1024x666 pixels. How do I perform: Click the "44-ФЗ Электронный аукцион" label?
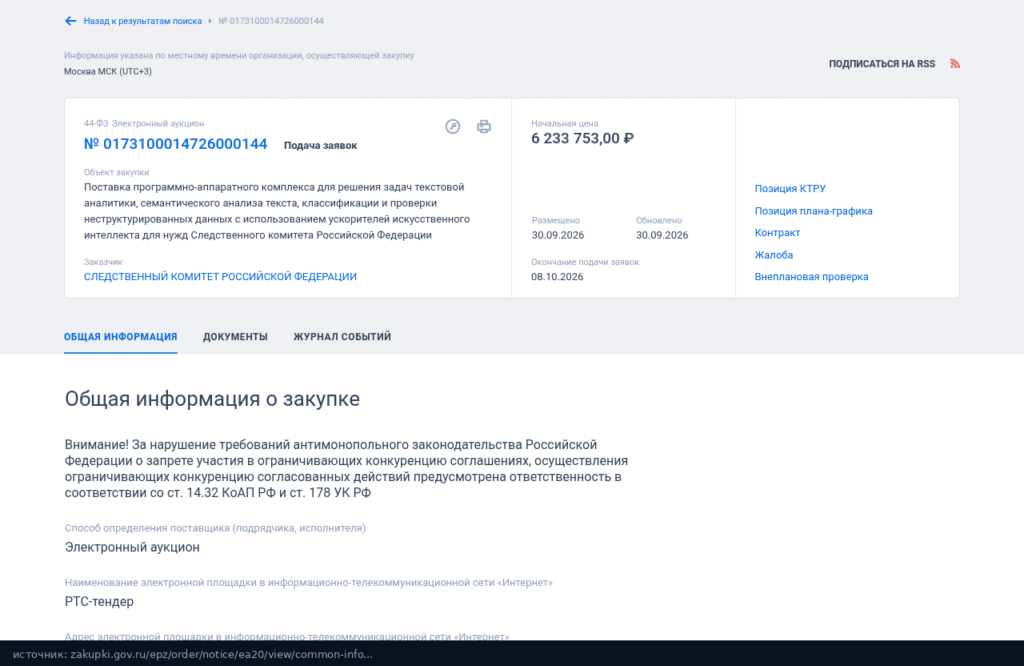pyautogui.click(x=144, y=123)
